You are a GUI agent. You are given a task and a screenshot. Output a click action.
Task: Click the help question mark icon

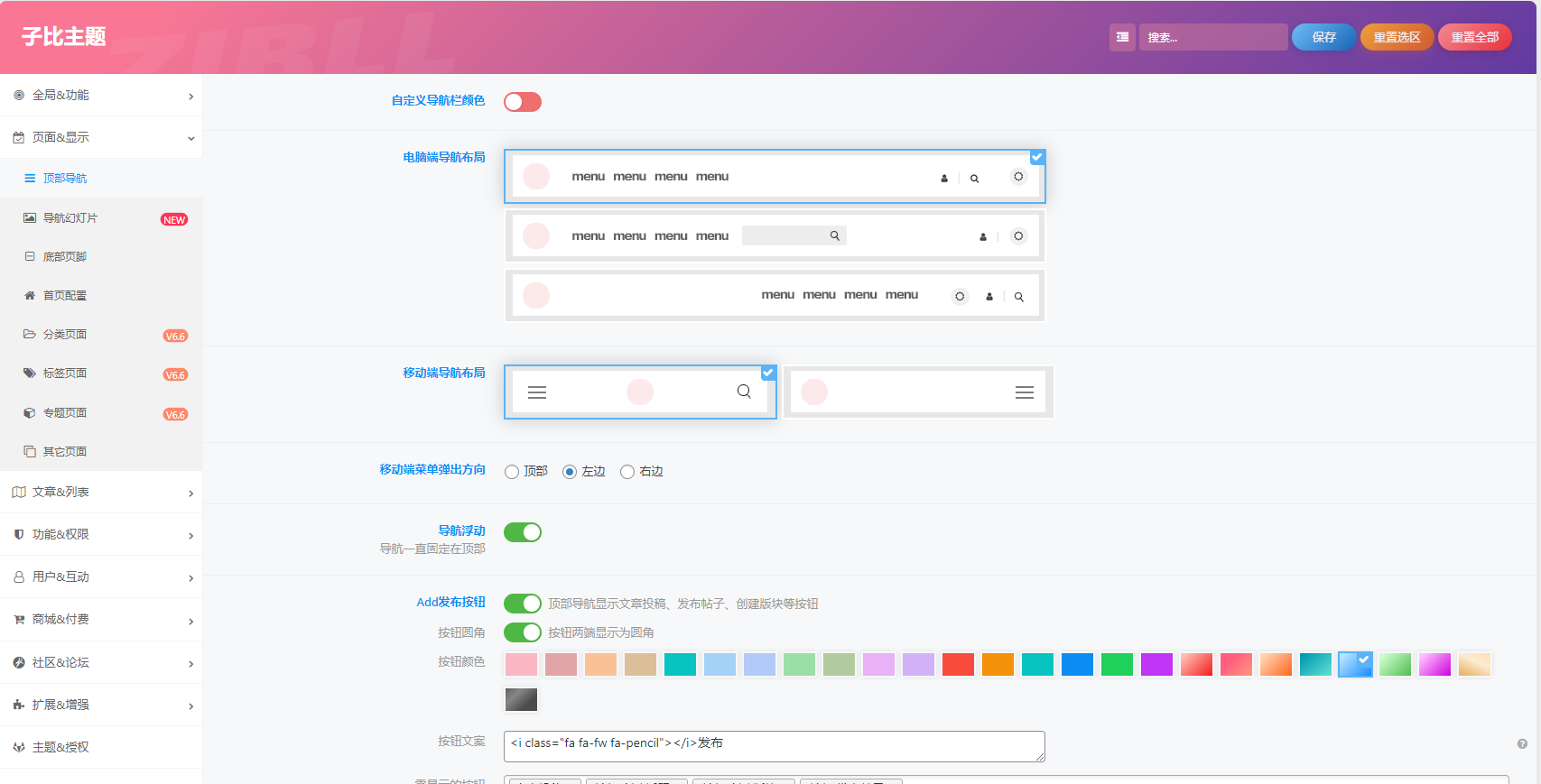(x=1522, y=744)
